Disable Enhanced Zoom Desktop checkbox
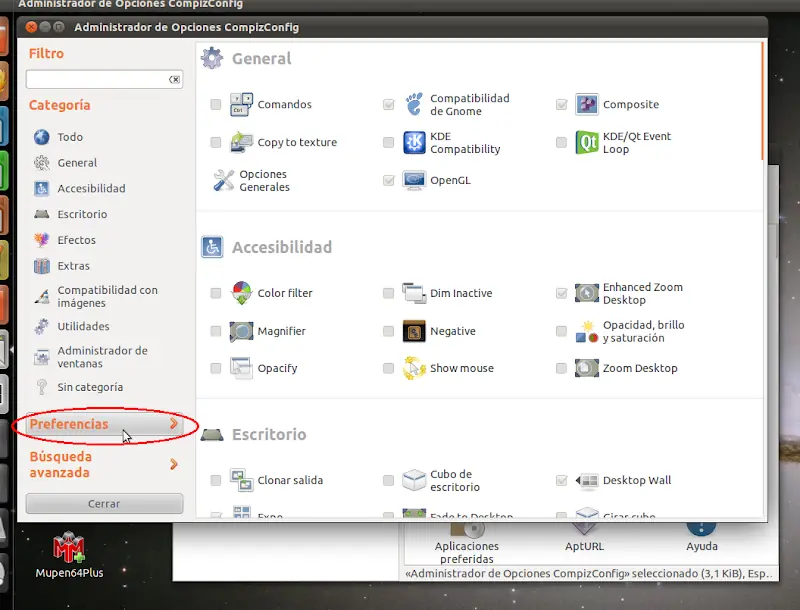 561,293
